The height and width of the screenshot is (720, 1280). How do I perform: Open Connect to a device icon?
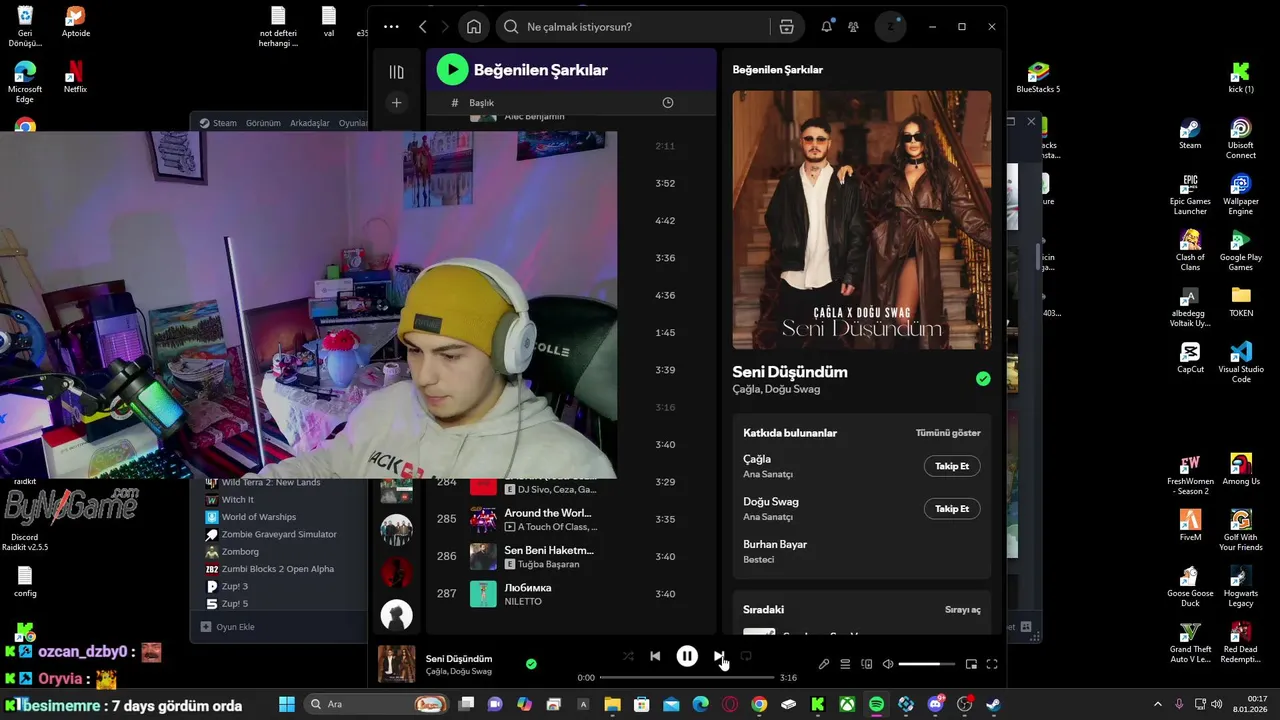pos(866,664)
